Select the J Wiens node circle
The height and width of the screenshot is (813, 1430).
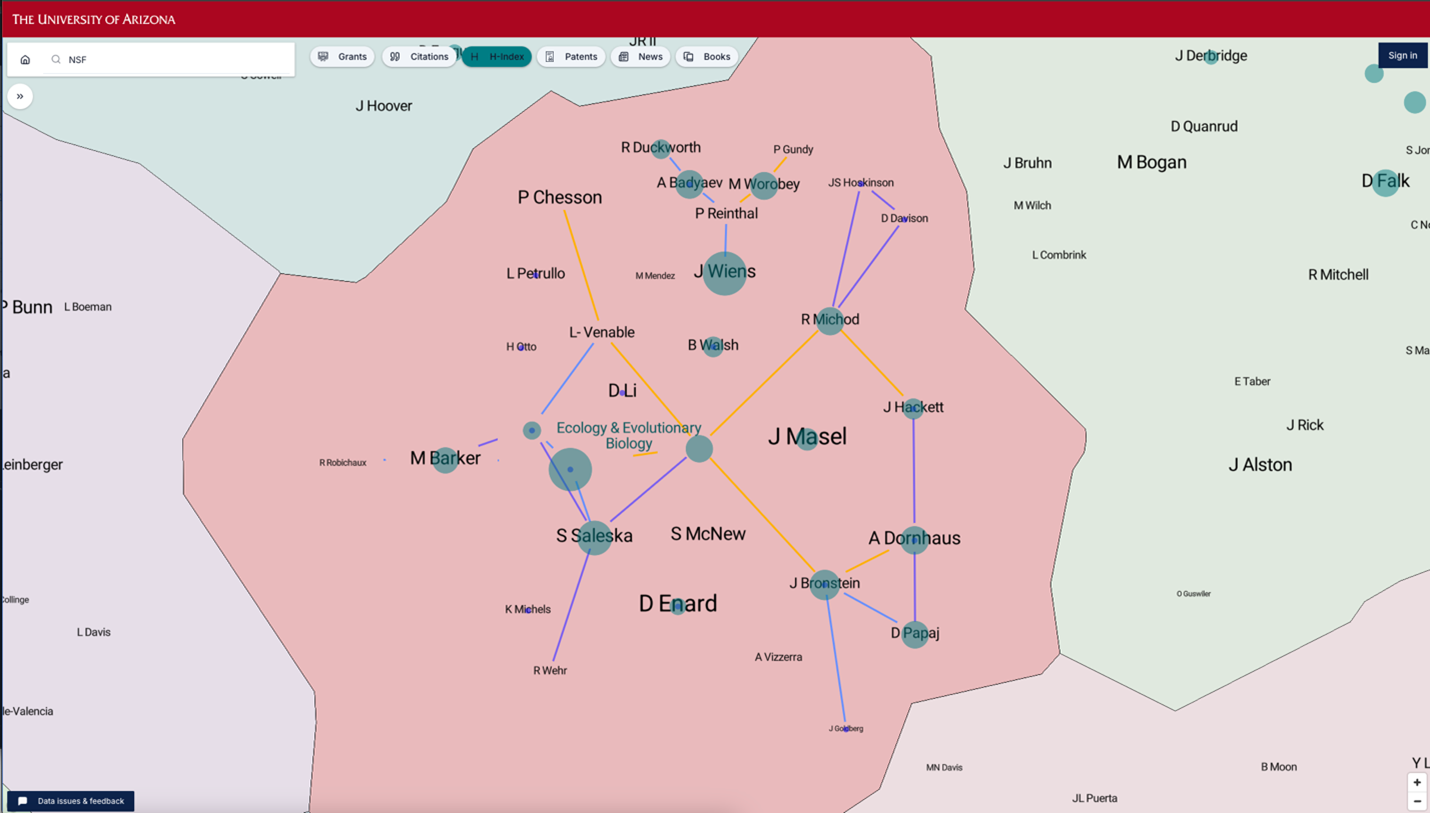(x=725, y=273)
